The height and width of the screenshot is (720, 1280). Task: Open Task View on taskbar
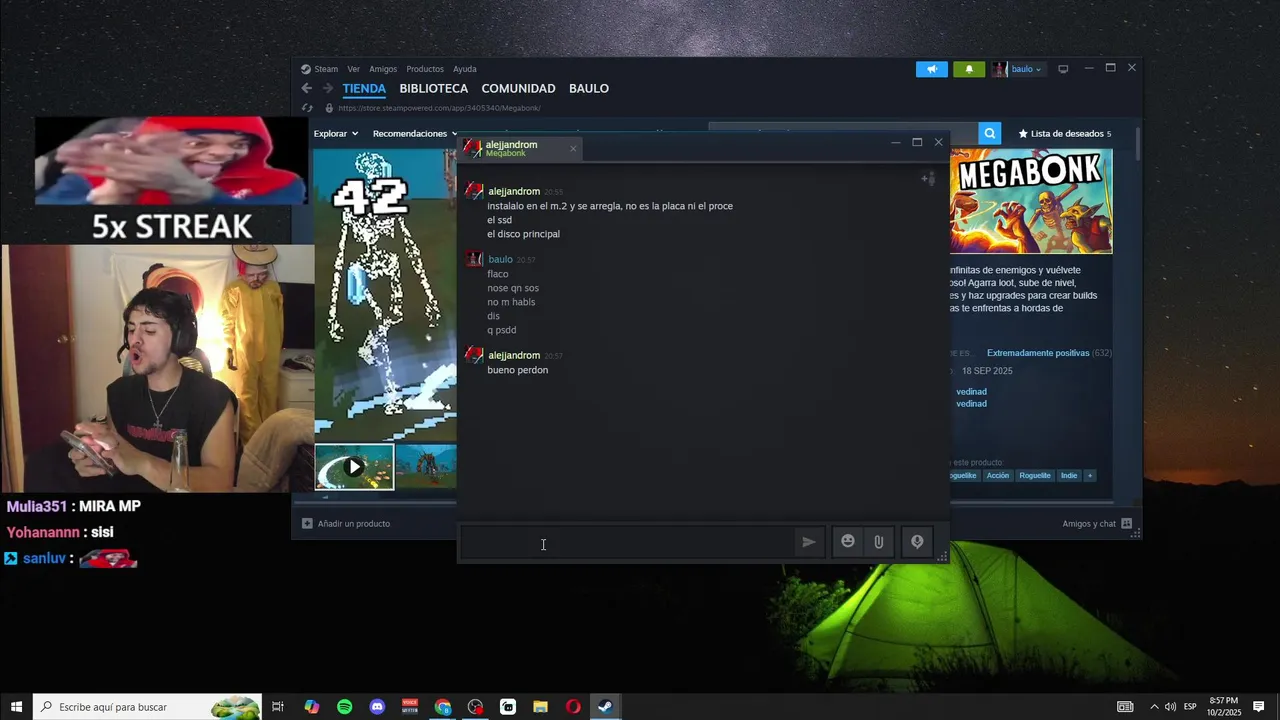278,707
